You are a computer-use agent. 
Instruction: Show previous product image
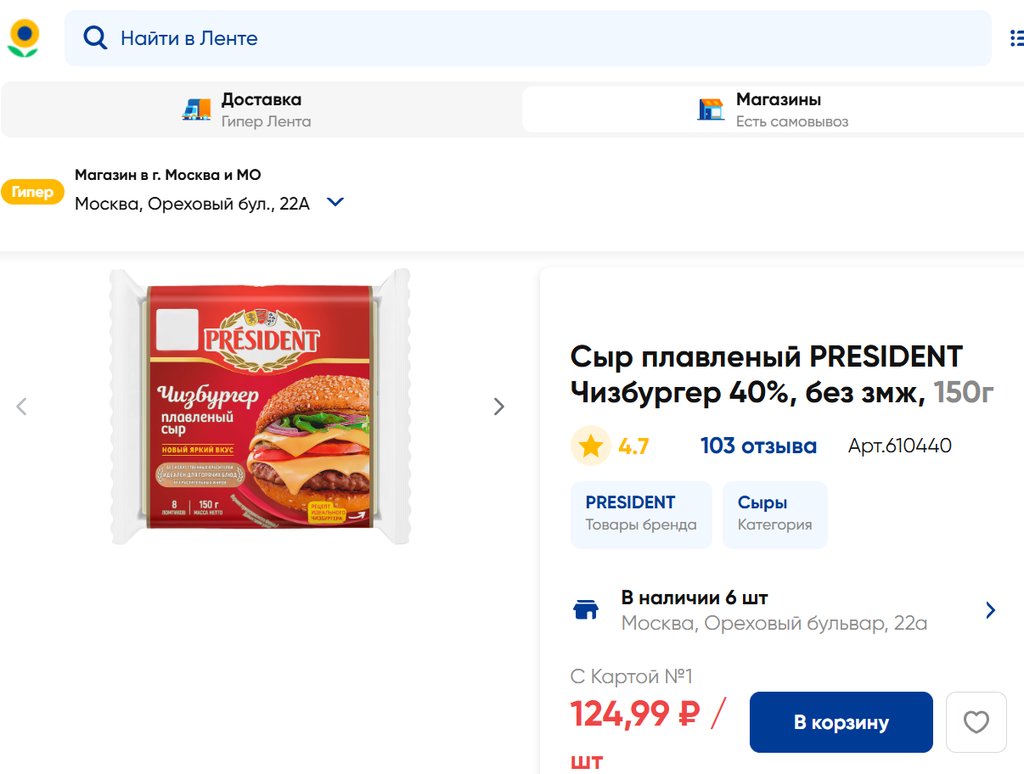21,406
